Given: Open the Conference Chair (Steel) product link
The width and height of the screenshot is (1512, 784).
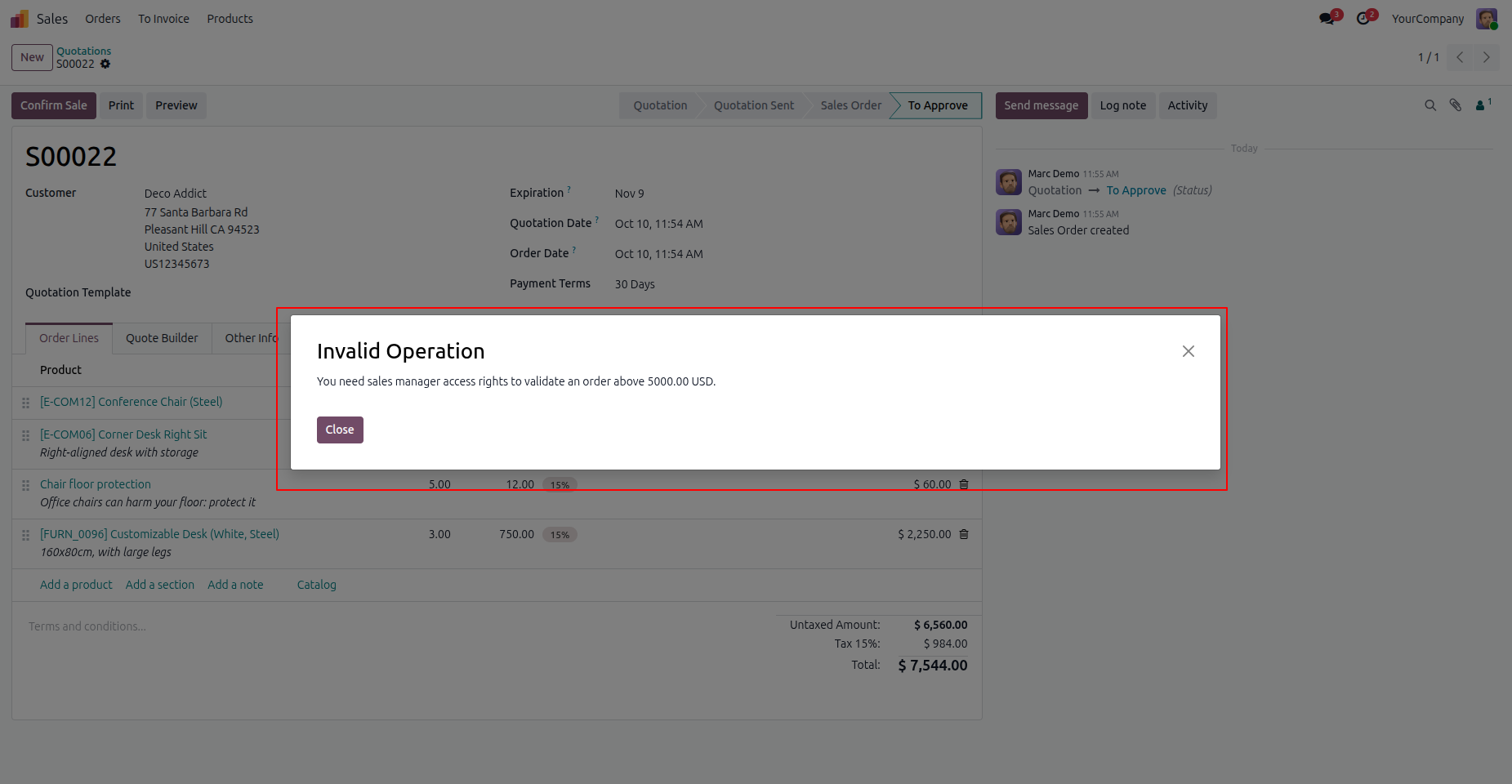Looking at the screenshot, I should pyautogui.click(x=131, y=402).
